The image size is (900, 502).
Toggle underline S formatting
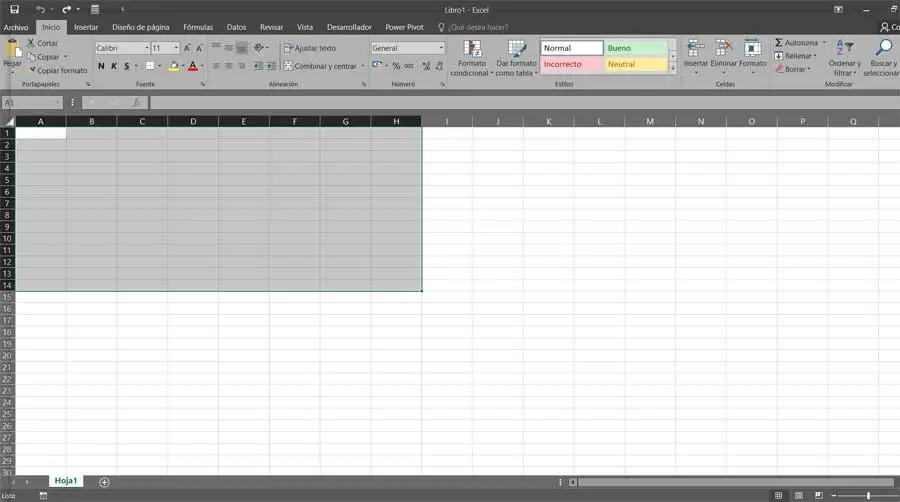[x=126, y=66]
